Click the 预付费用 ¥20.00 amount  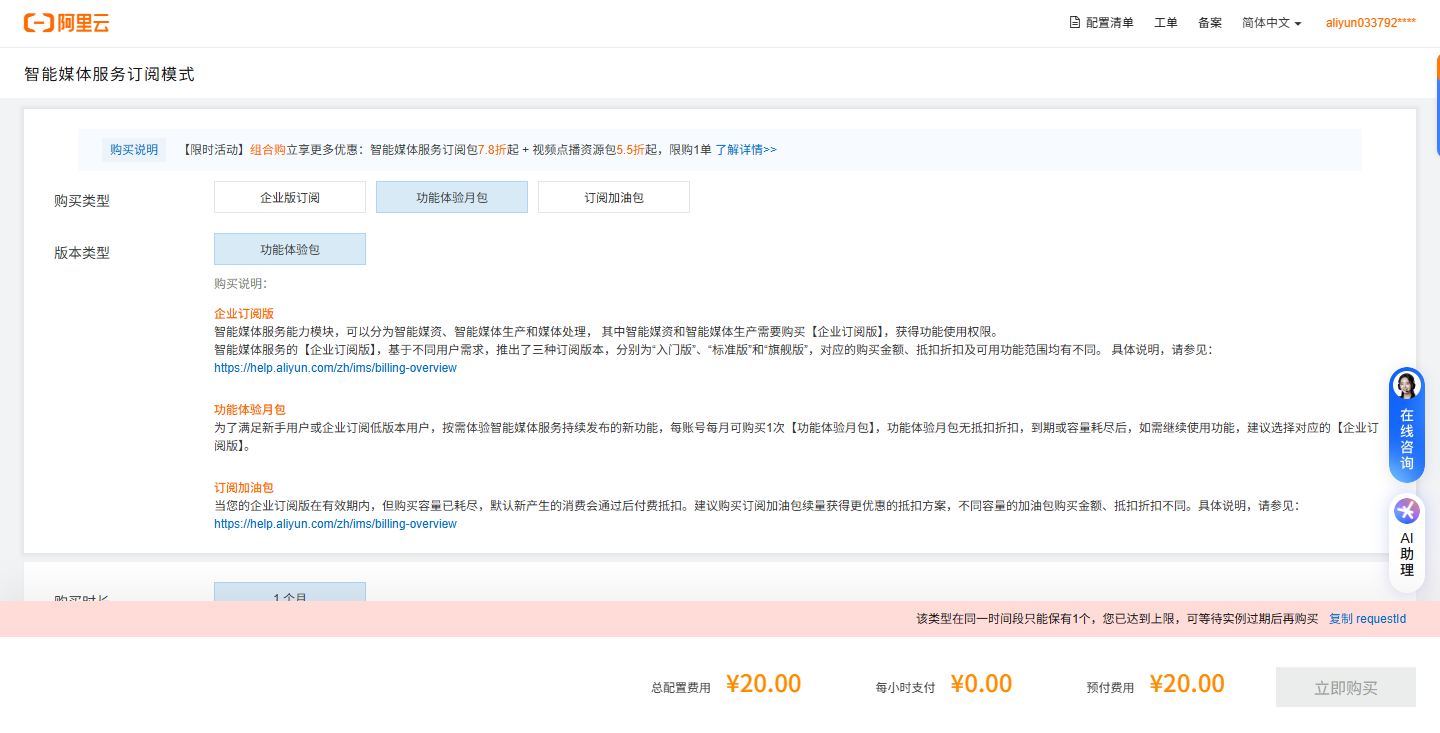click(x=1187, y=684)
